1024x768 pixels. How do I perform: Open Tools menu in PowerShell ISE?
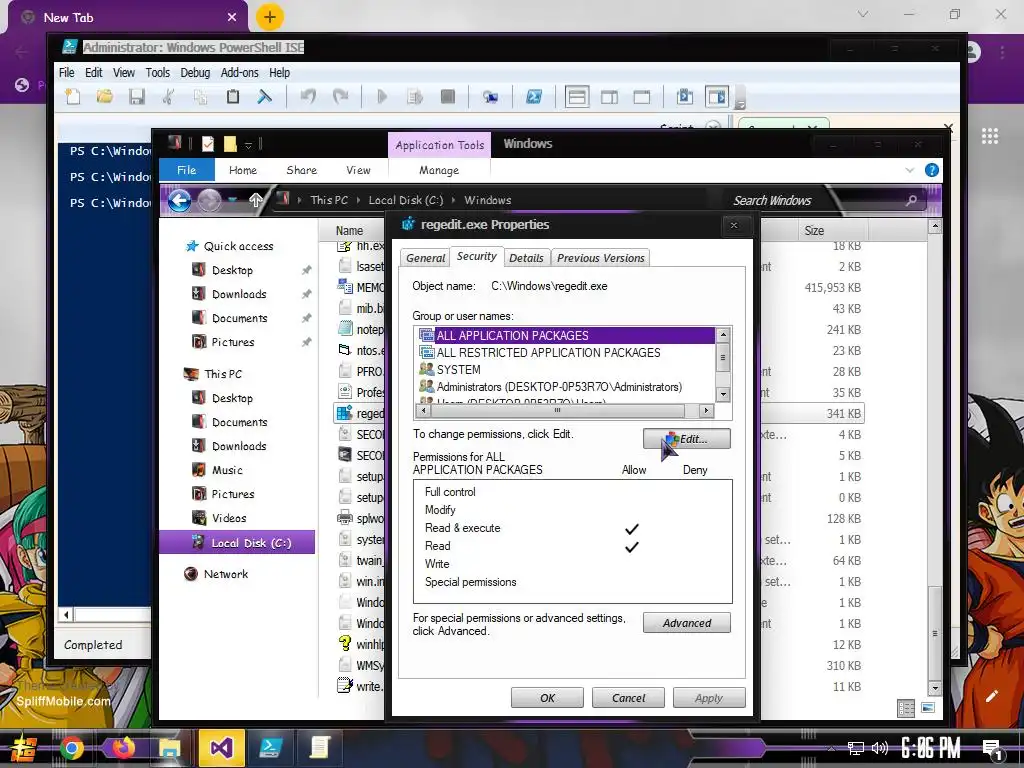[157, 72]
